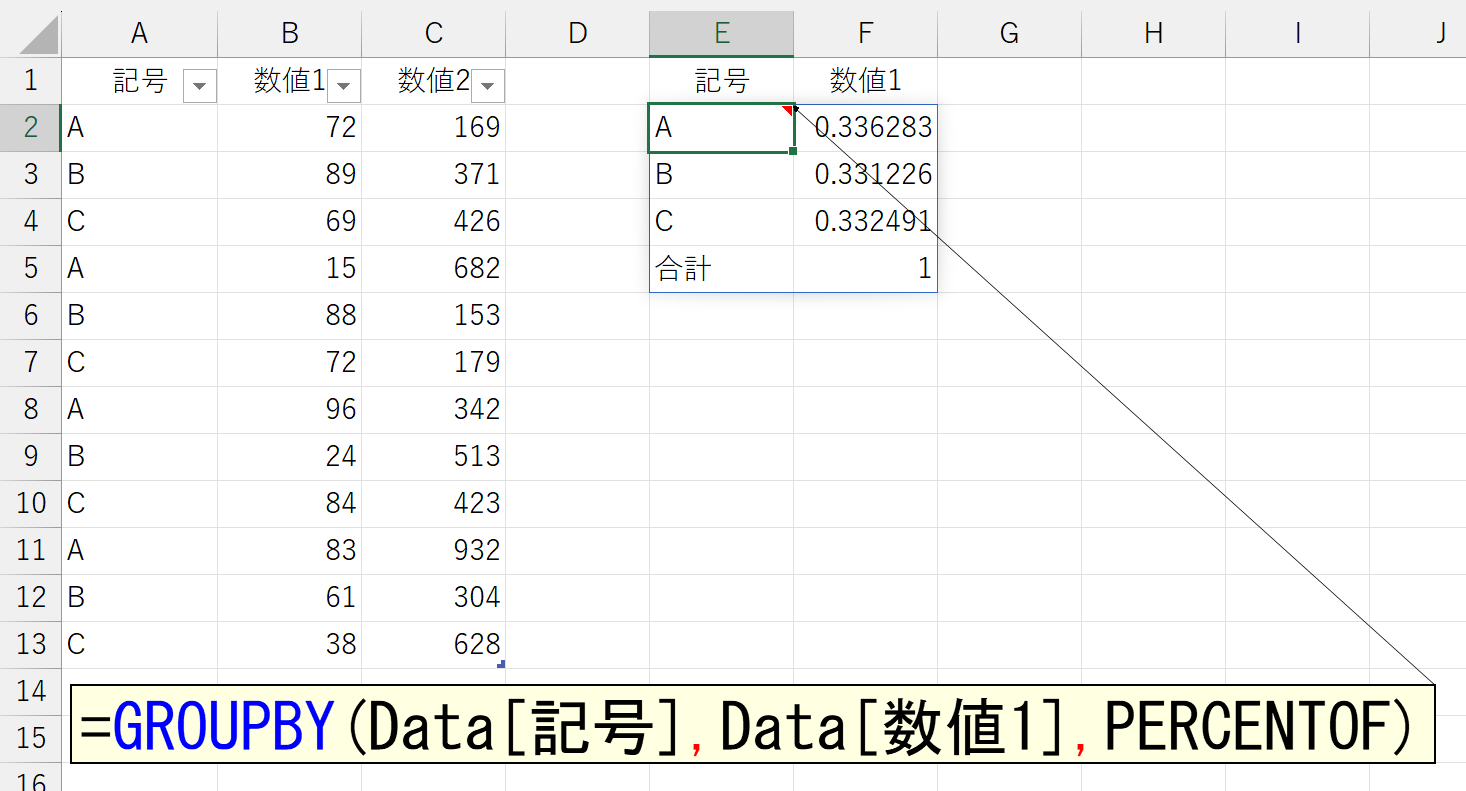The width and height of the screenshot is (1466, 791).
Task: Select column B header
Action: point(290,34)
